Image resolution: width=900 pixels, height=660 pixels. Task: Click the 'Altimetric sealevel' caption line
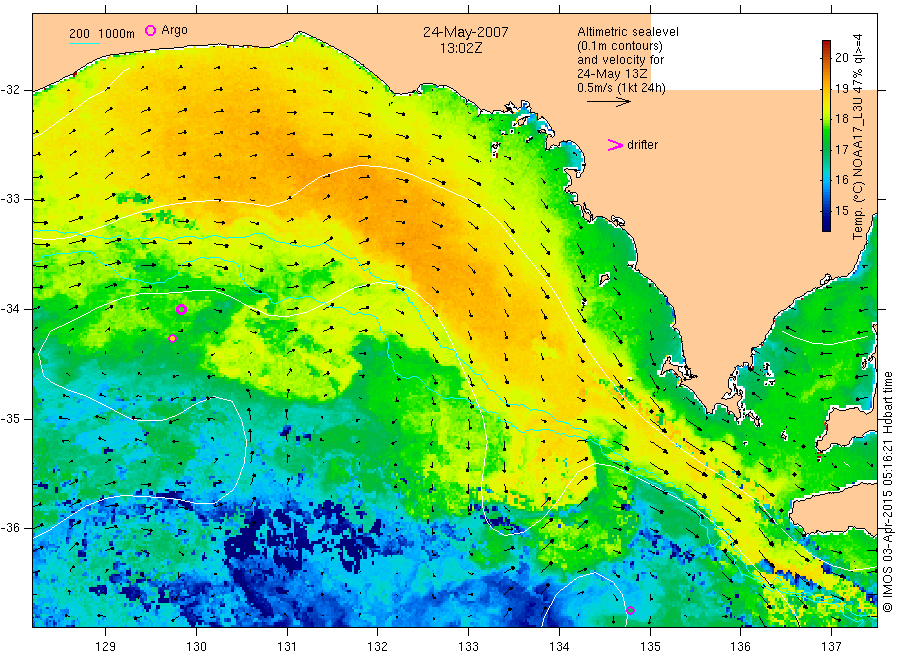pyautogui.click(x=628, y=32)
